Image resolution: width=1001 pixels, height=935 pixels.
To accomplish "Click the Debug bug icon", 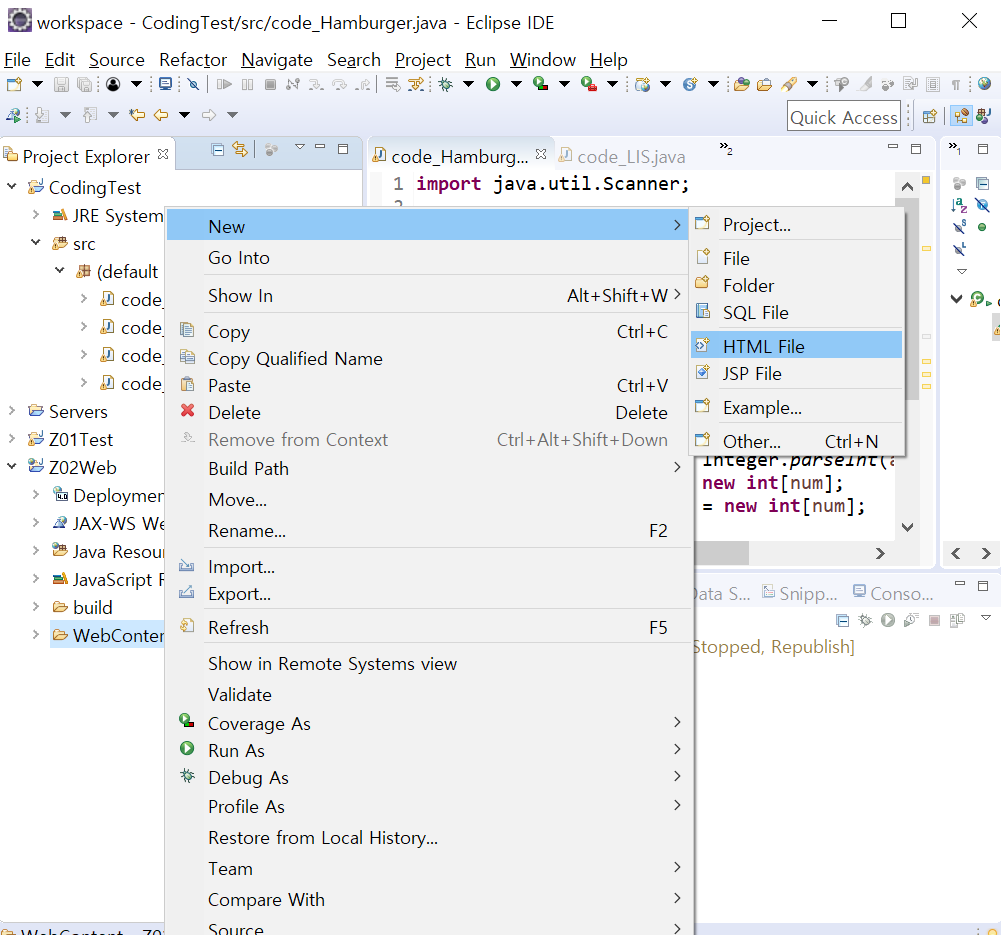I will (446, 84).
